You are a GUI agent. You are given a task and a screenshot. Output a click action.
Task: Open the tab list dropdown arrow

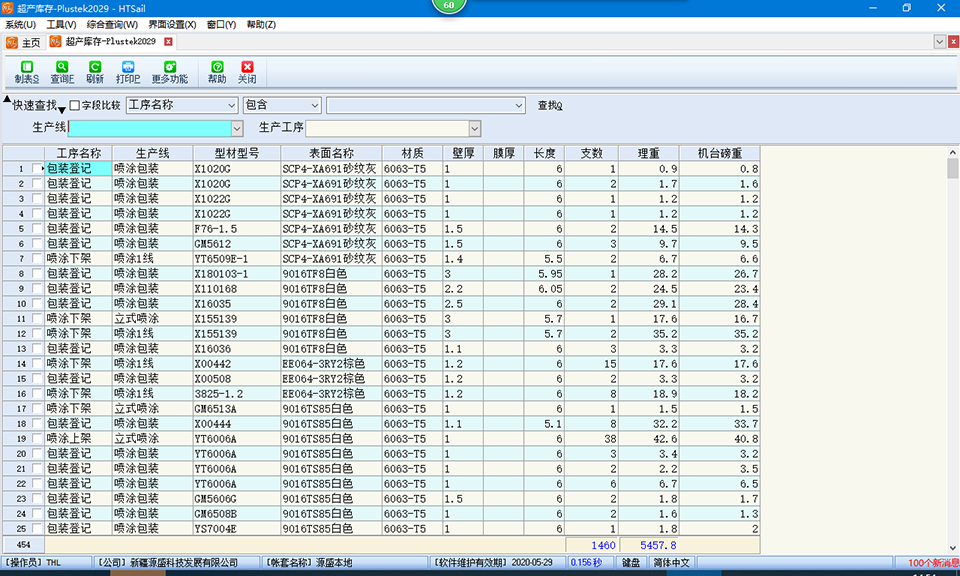(940, 42)
